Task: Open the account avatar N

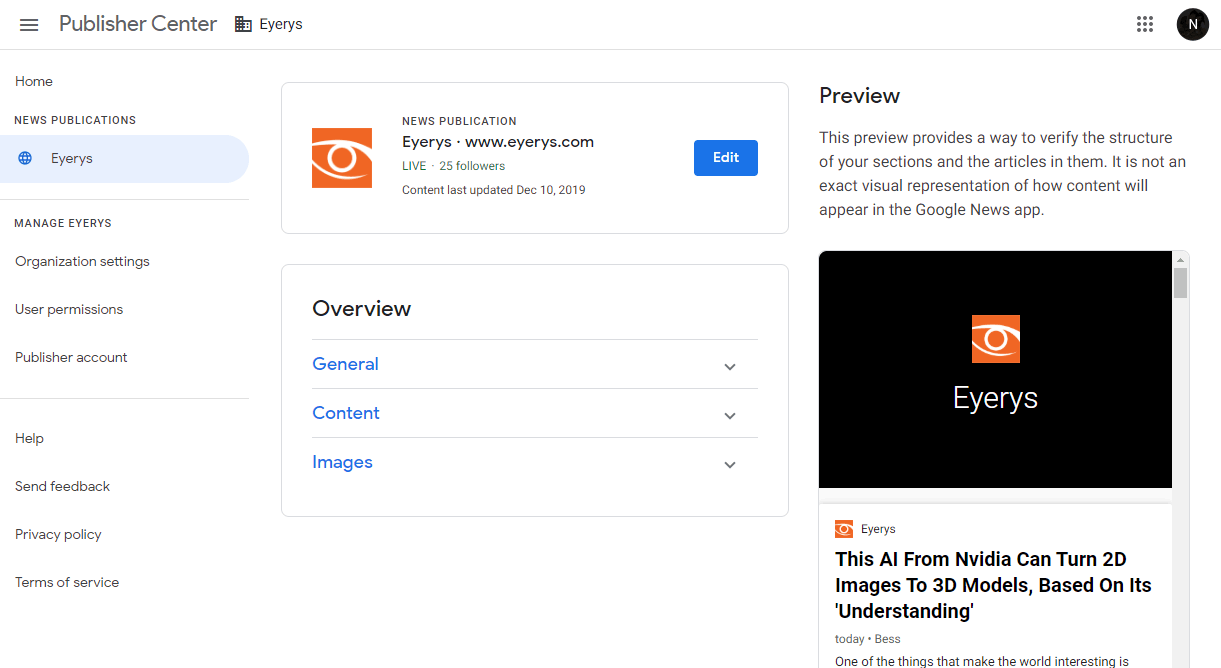Action: click(1193, 25)
